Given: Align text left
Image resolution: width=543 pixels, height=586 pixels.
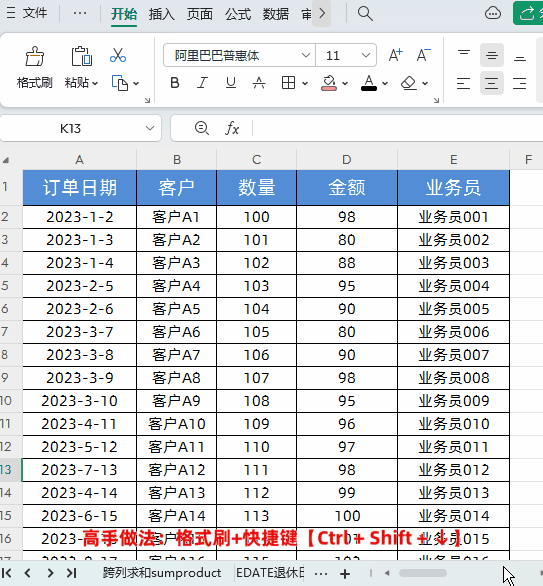Looking at the screenshot, I should [463, 83].
